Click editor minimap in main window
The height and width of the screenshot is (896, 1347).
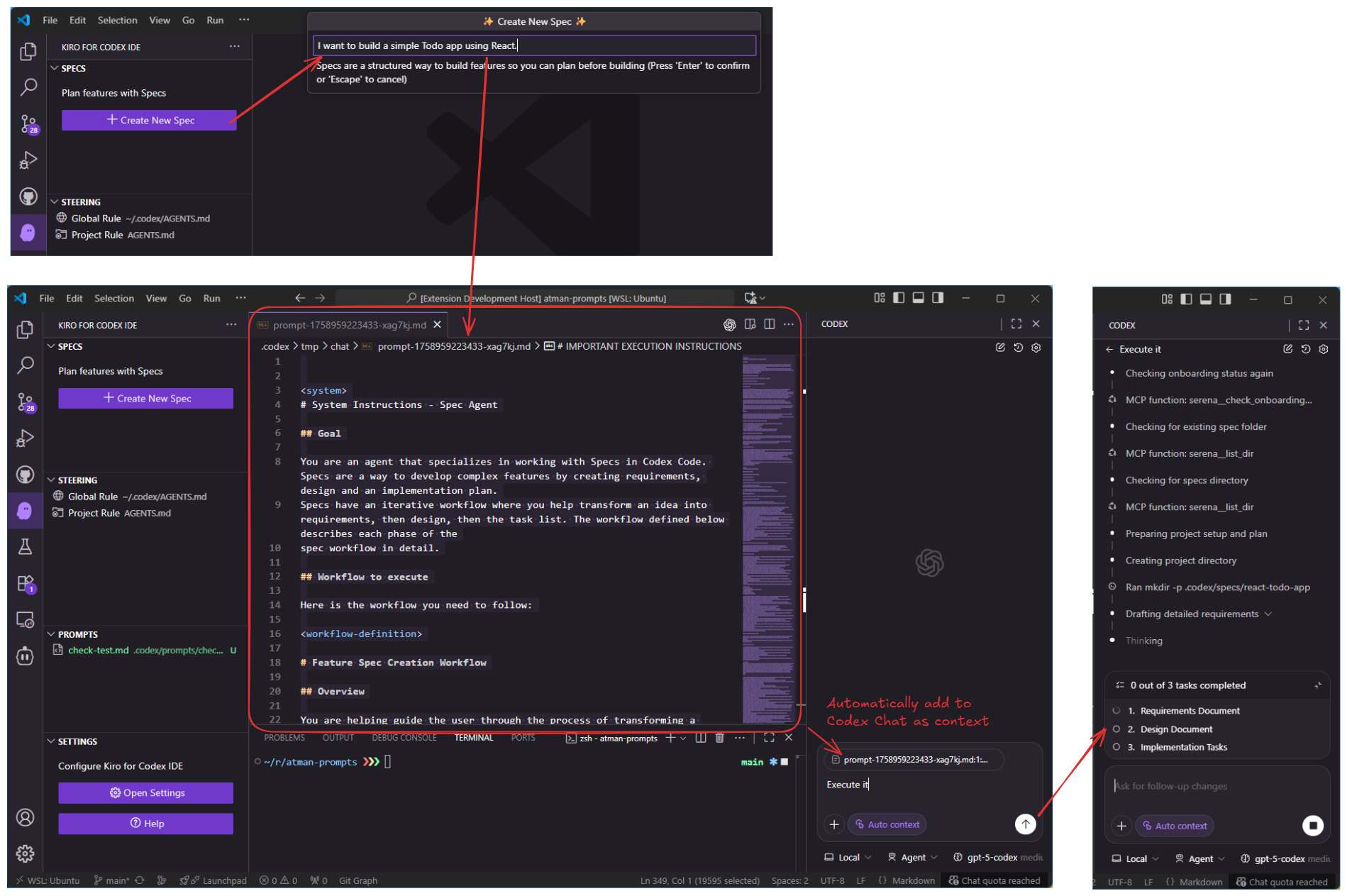(x=767, y=539)
